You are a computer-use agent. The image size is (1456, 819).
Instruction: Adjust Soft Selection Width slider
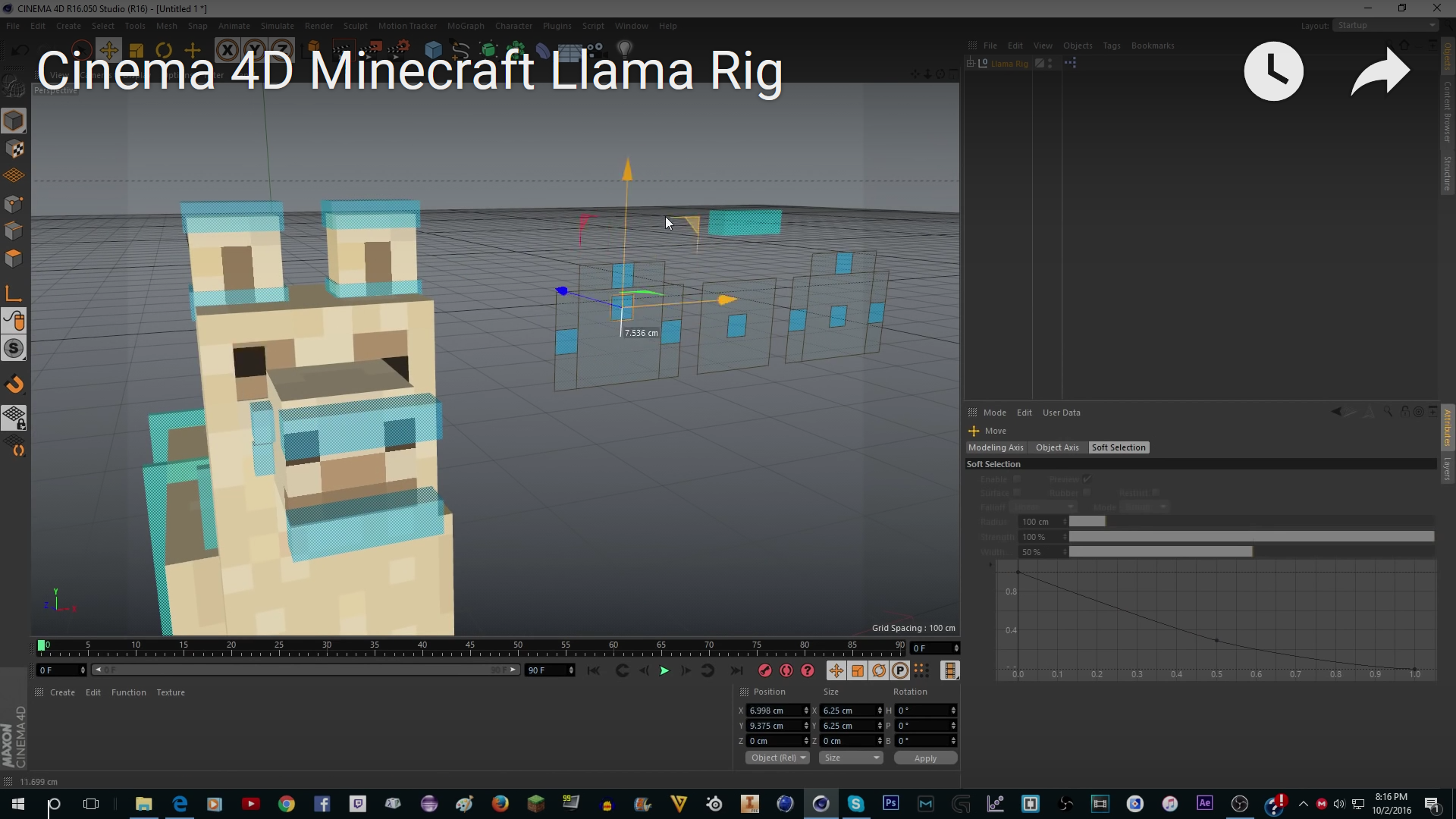click(x=1251, y=552)
